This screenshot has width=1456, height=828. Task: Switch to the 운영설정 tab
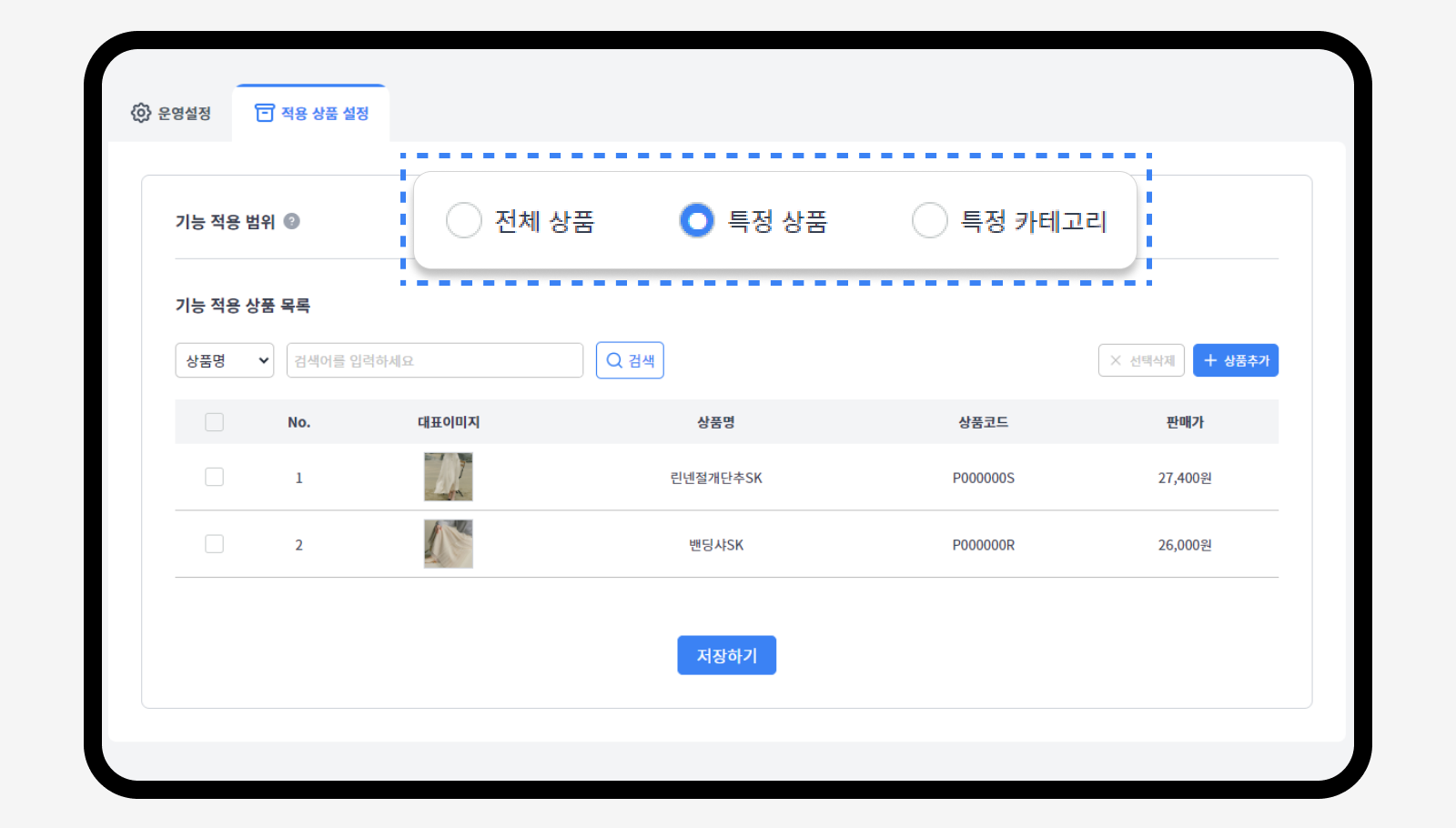pos(172,113)
